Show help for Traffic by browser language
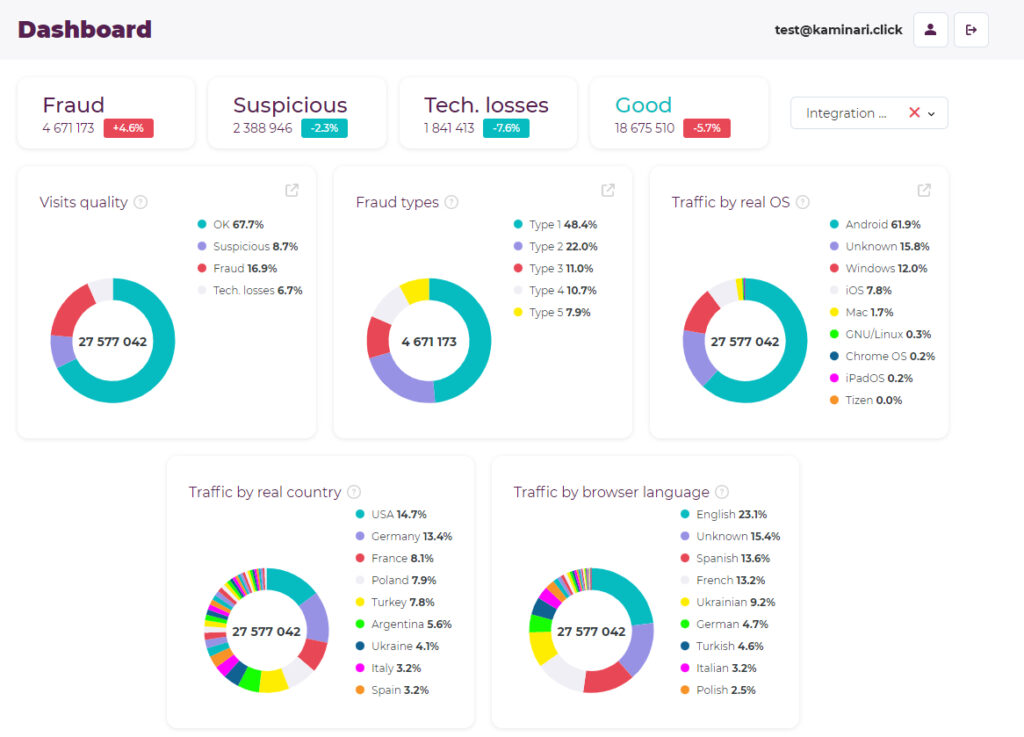 pos(722,492)
